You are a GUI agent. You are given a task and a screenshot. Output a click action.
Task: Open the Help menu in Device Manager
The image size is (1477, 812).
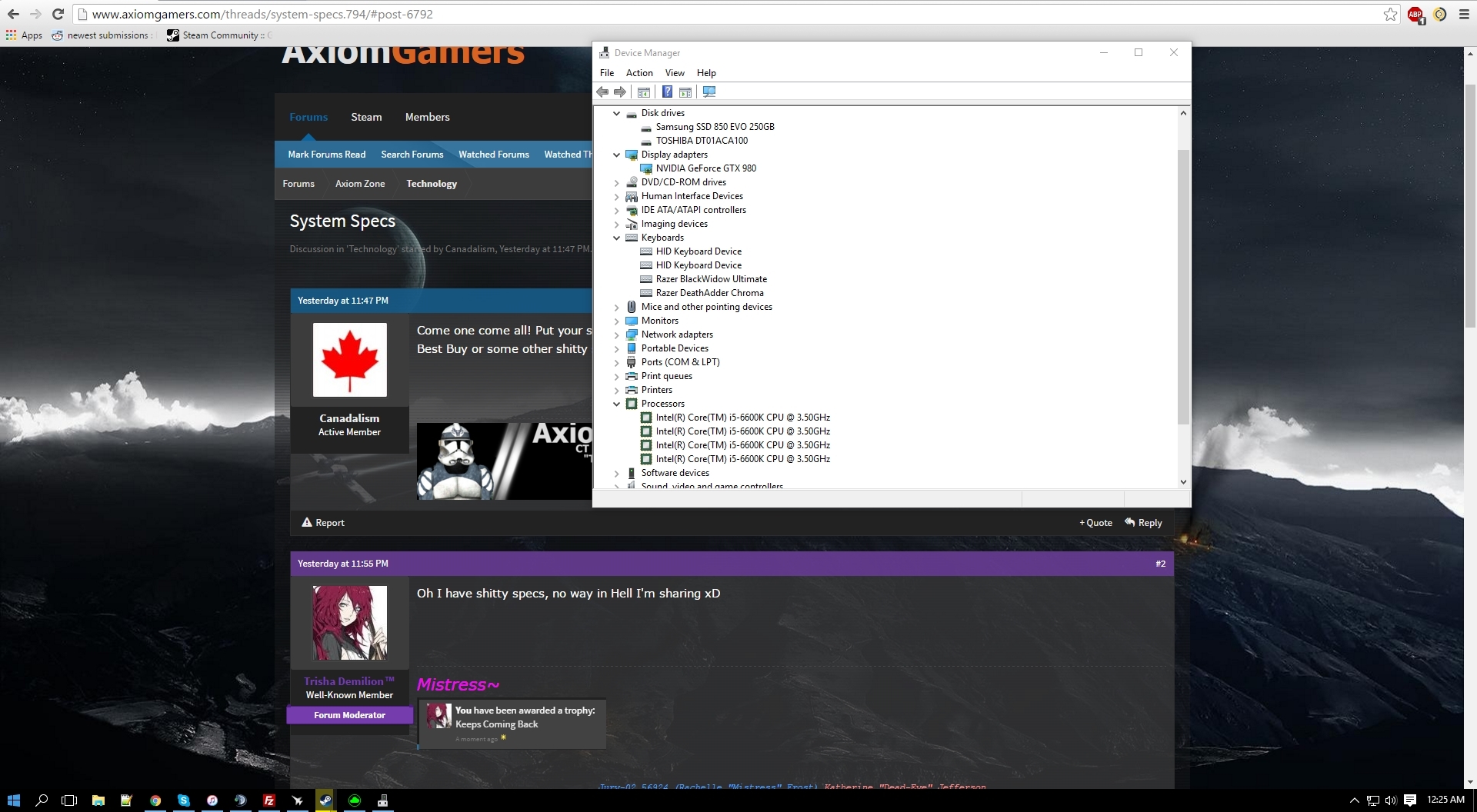coord(706,73)
